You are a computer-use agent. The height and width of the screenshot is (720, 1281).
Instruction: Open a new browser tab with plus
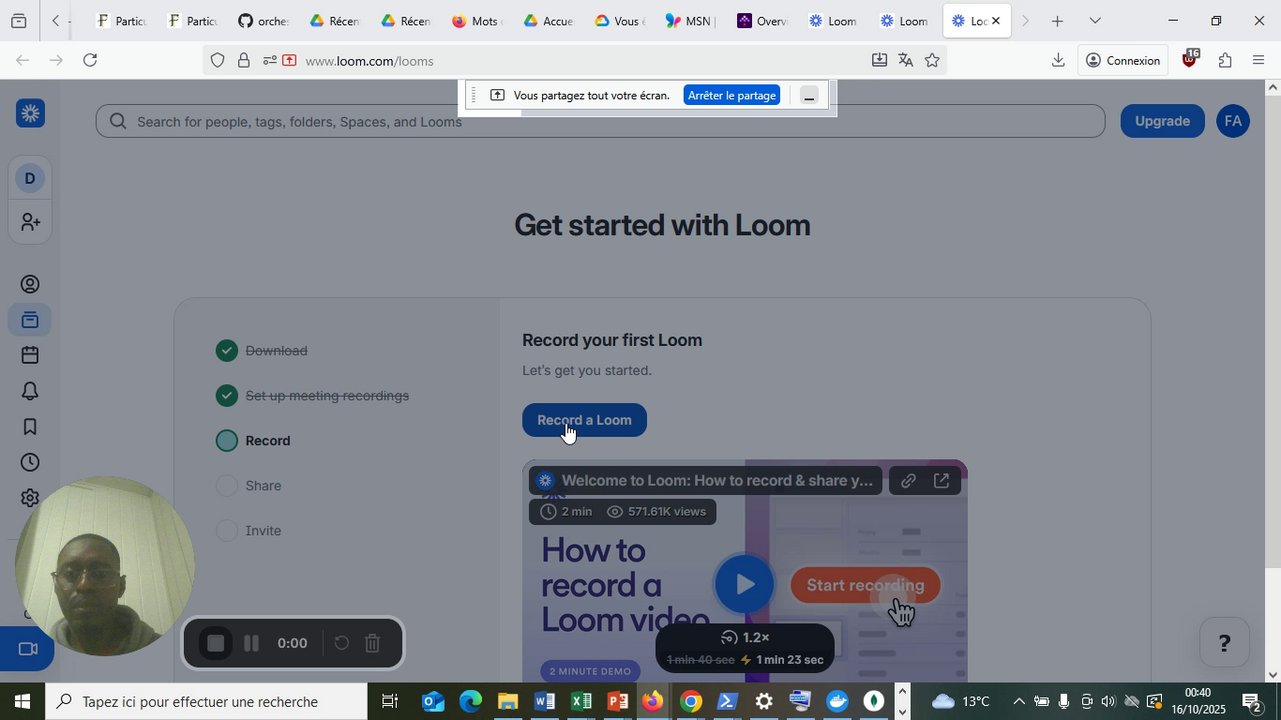(1057, 21)
